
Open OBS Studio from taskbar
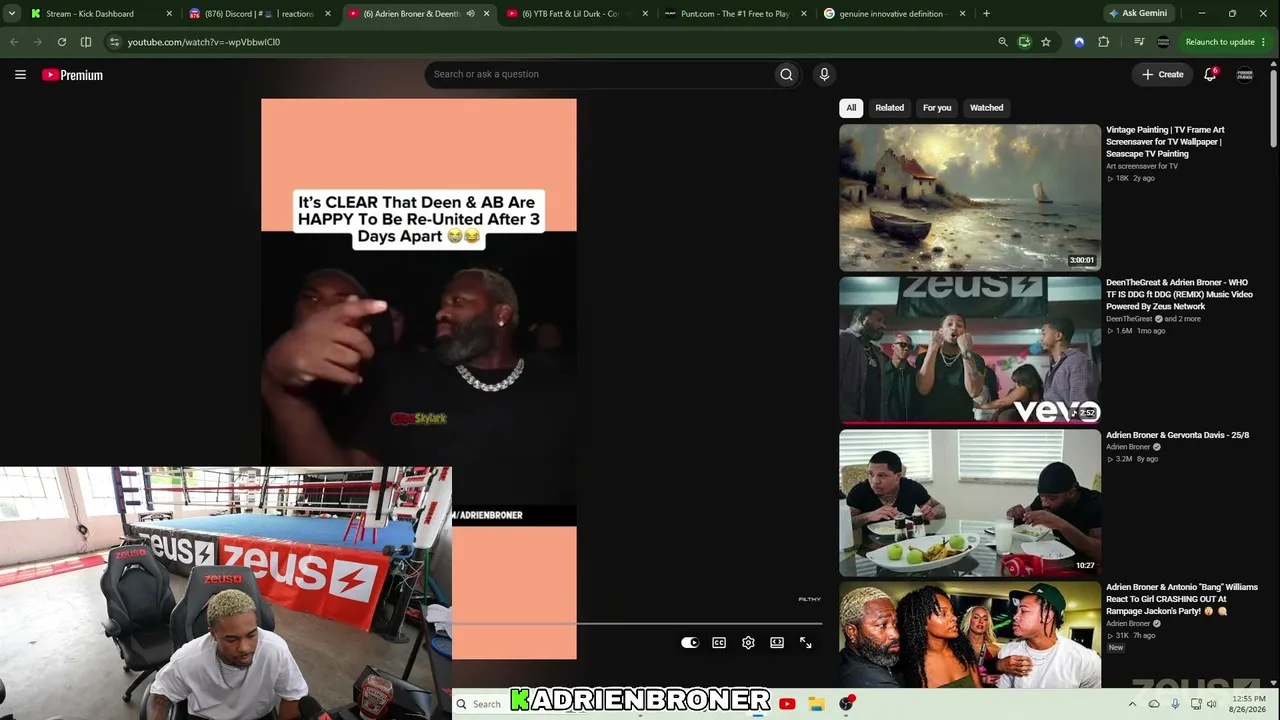click(846, 704)
